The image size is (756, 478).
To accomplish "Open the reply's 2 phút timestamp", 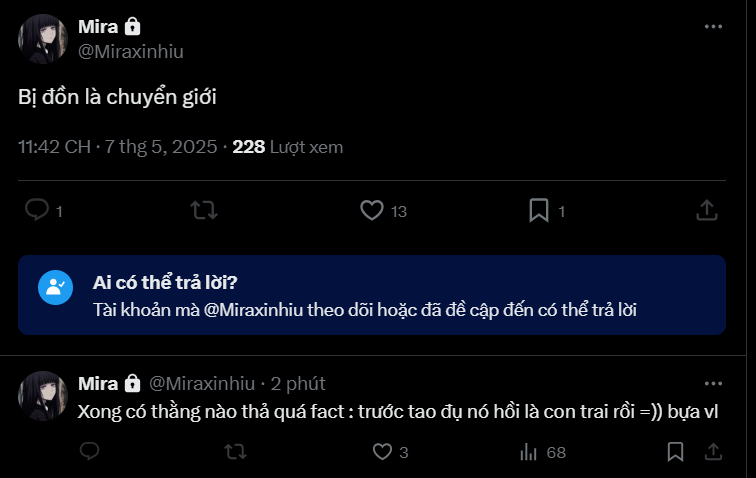I will [298, 383].
